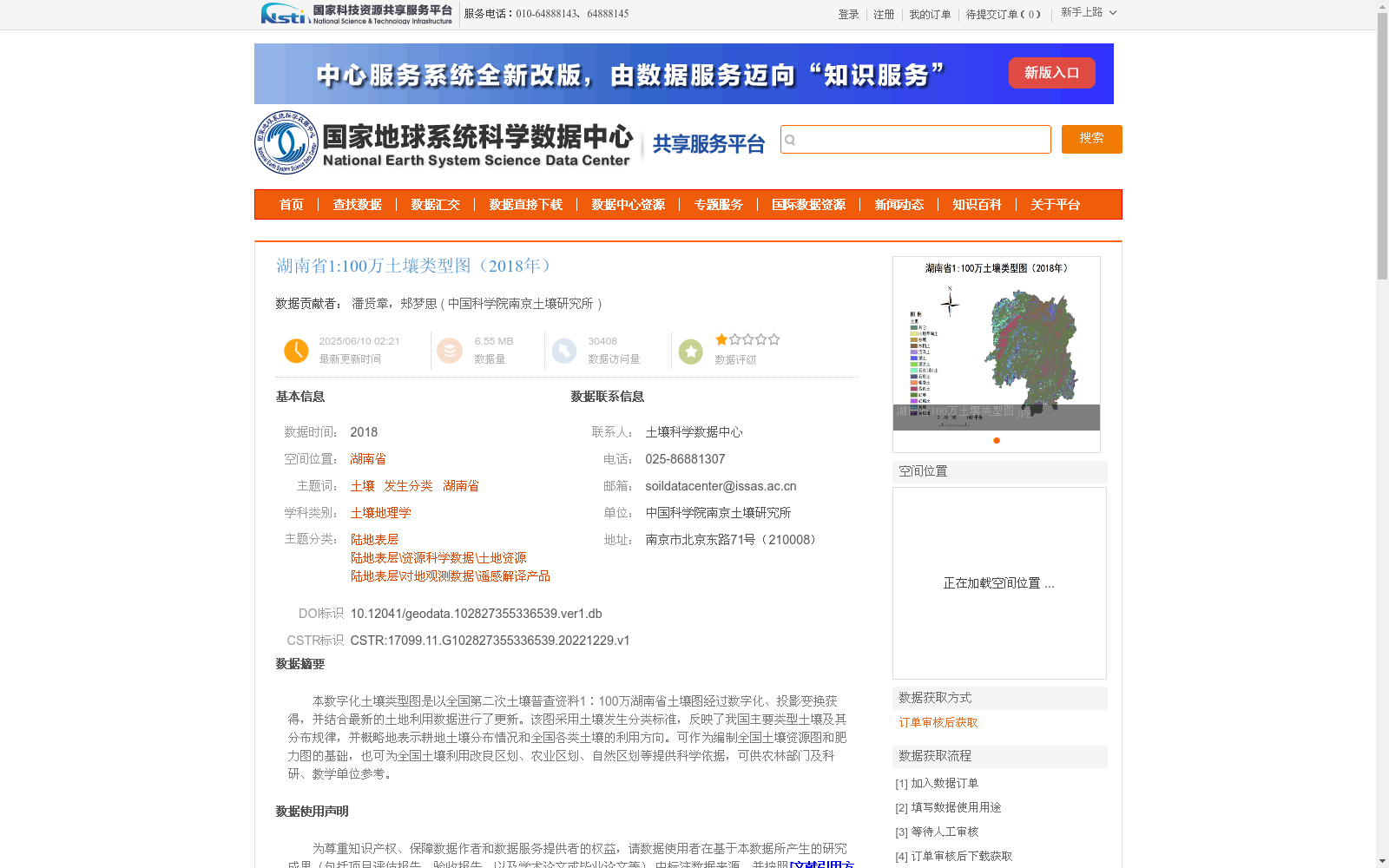Open the 首页 menu item
Image resolution: width=1389 pixels, height=868 pixels.
pos(292,205)
